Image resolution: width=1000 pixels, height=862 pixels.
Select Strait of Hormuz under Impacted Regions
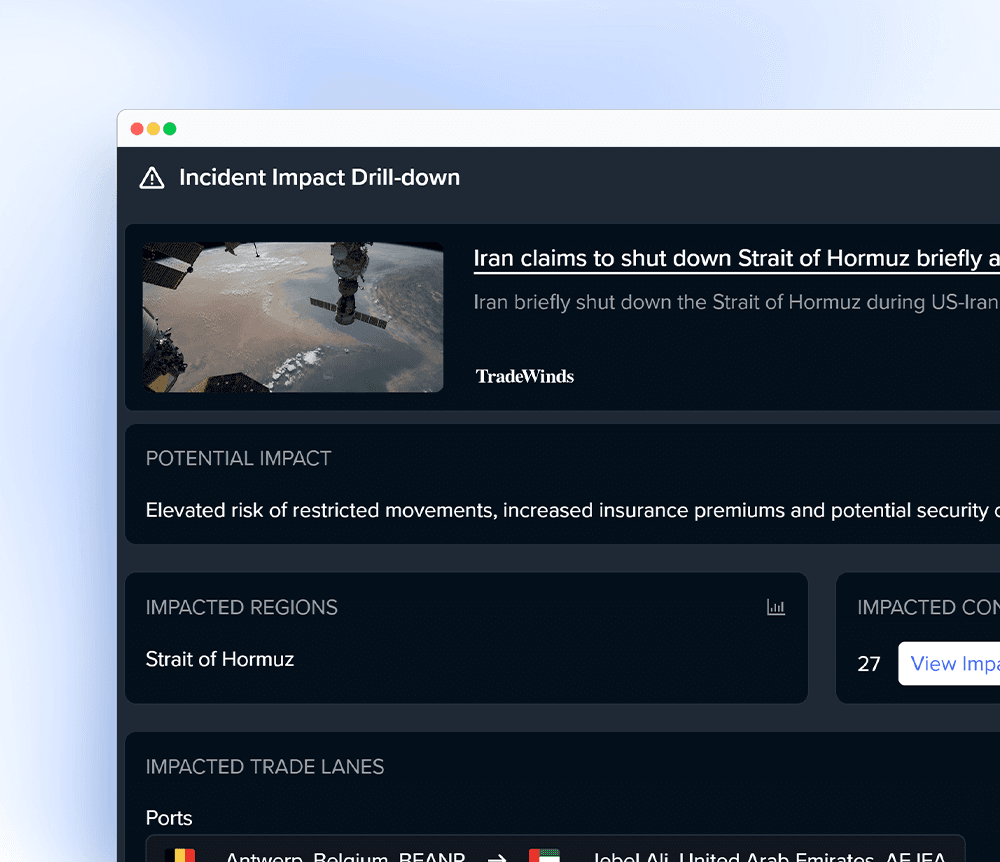tap(220, 659)
